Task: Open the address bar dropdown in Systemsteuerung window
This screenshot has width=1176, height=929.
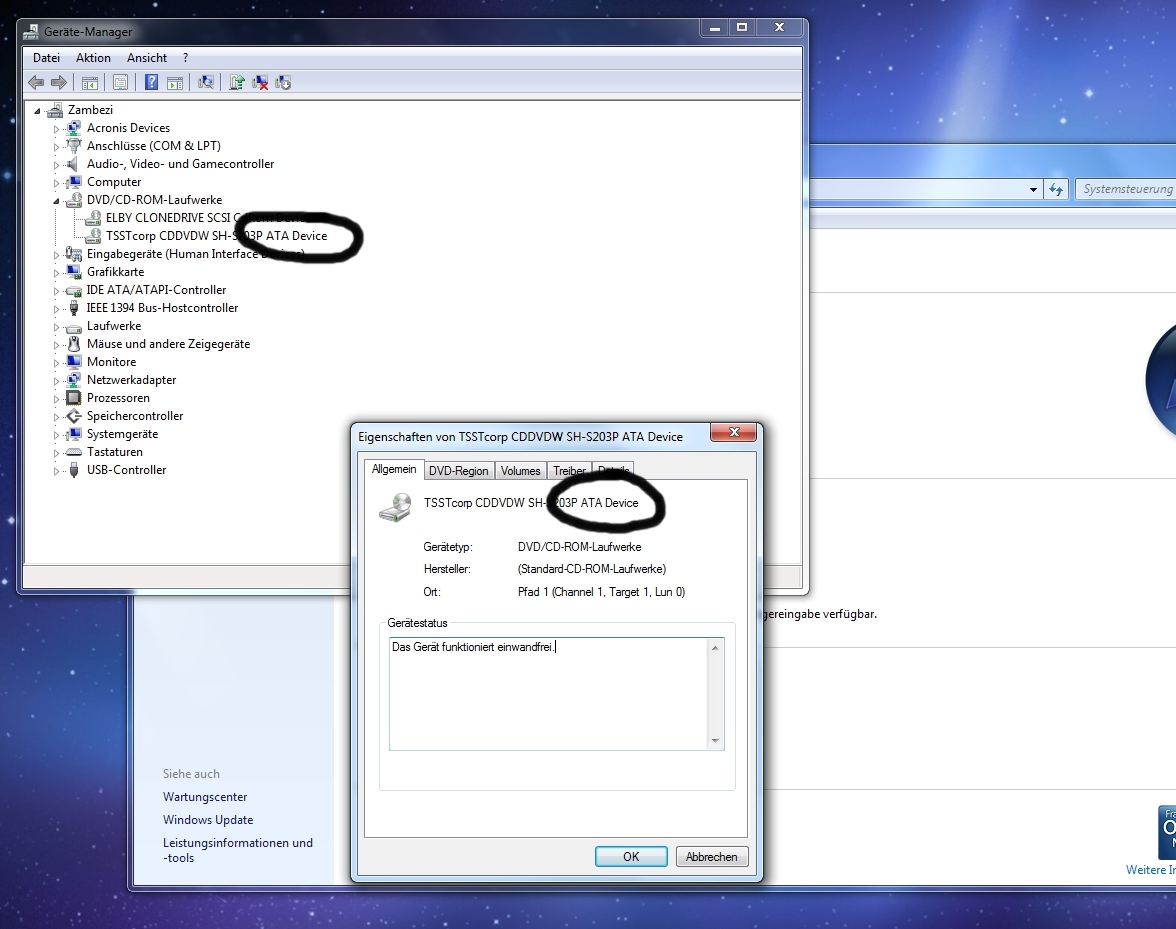Action: (x=1034, y=190)
